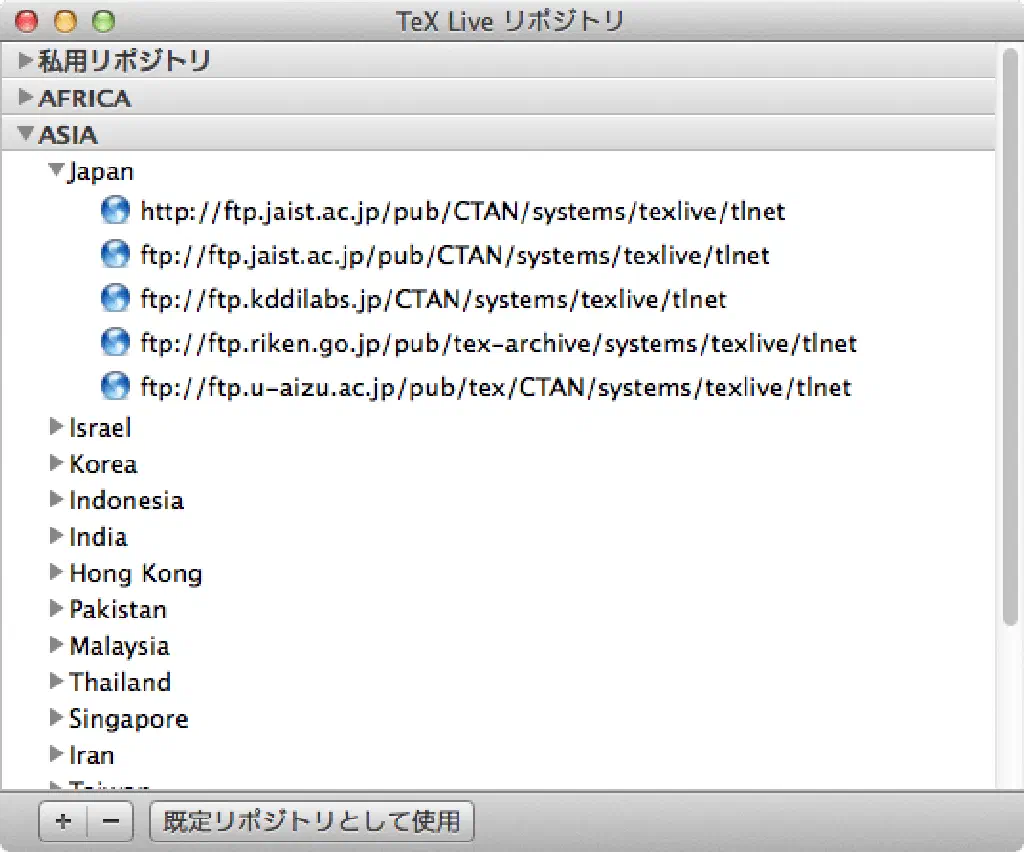Select the Malaysia tree item
Viewport: 1024px width, 852px height.
pyautogui.click(x=119, y=645)
